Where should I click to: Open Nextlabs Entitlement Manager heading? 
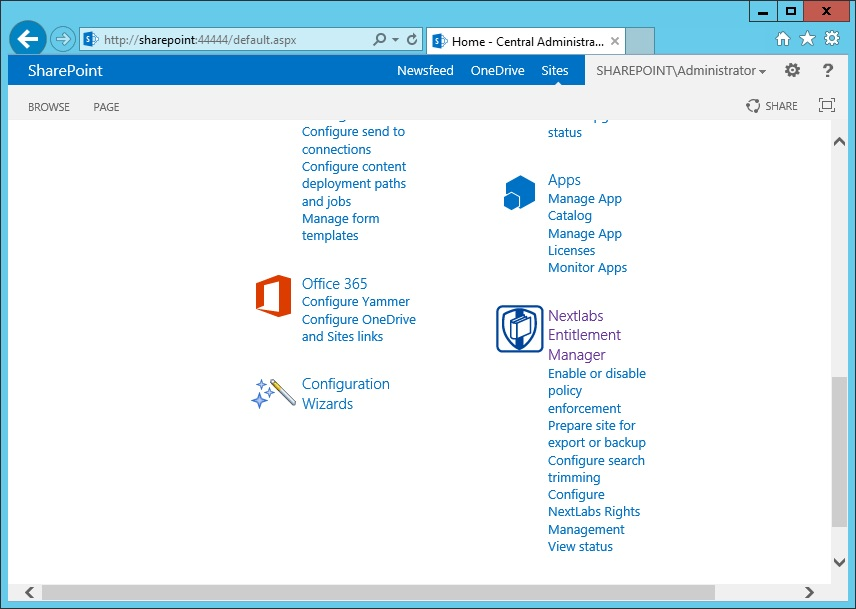click(x=584, y=335)
